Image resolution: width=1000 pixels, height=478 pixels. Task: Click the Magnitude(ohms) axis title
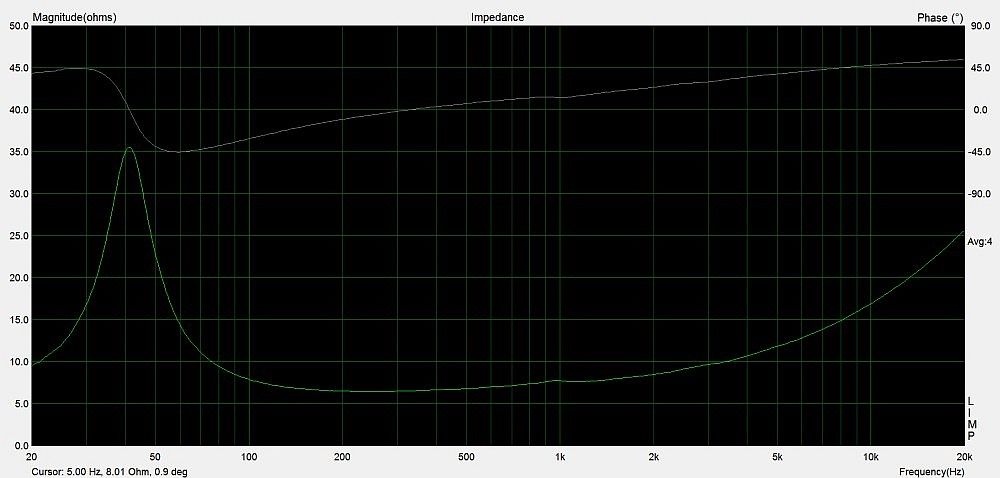pos(75,18)
